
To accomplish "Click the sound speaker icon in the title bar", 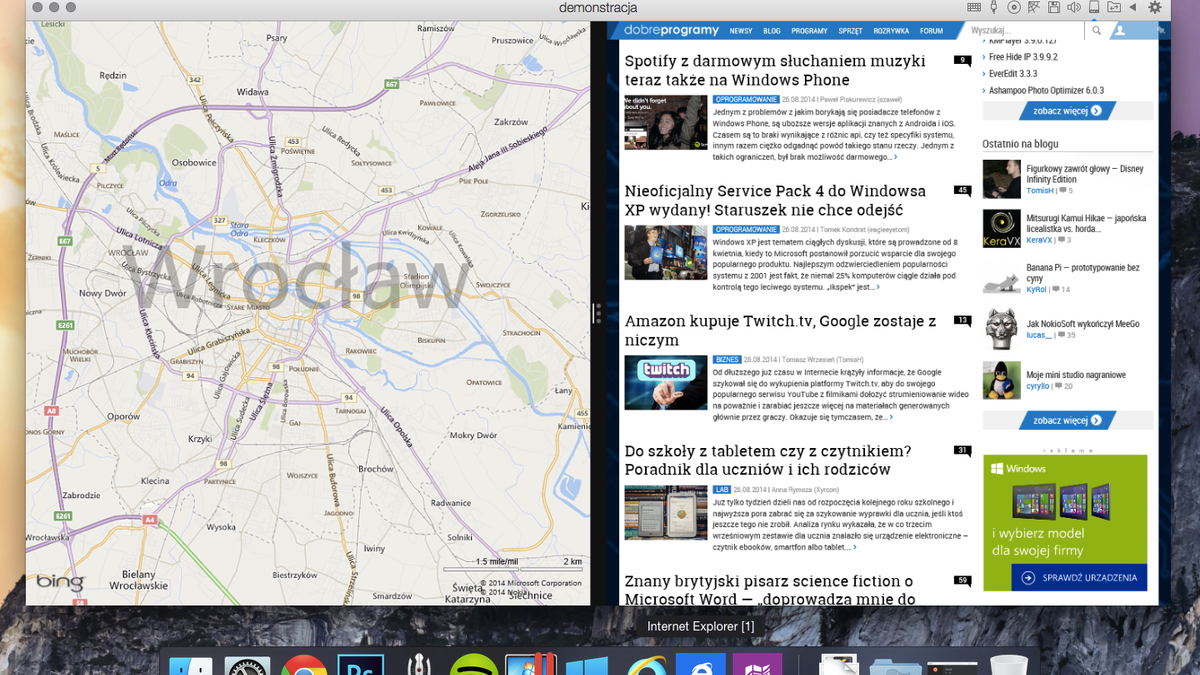I will point(1074,7).
